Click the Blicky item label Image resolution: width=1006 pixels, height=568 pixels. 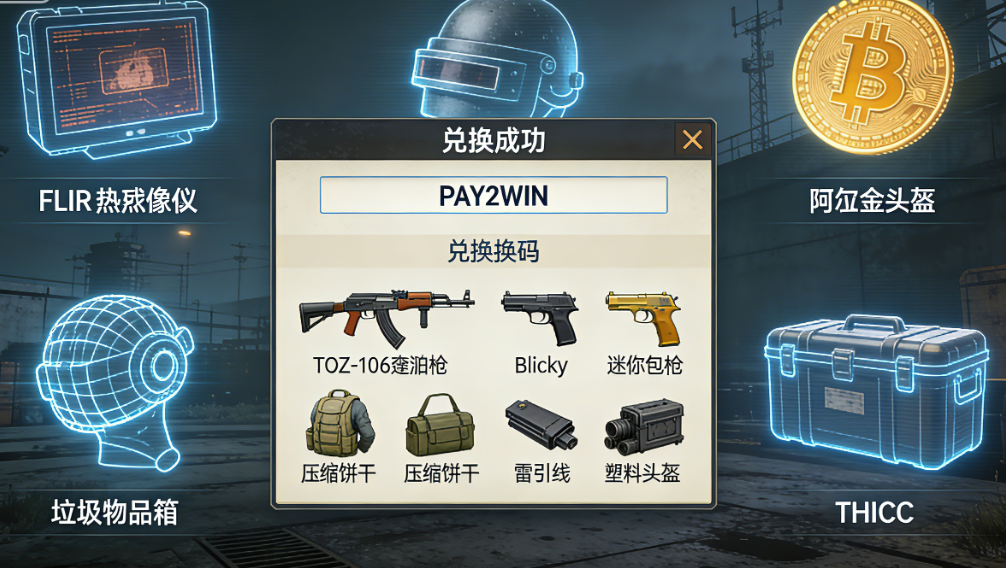click(x=541, y=365)
